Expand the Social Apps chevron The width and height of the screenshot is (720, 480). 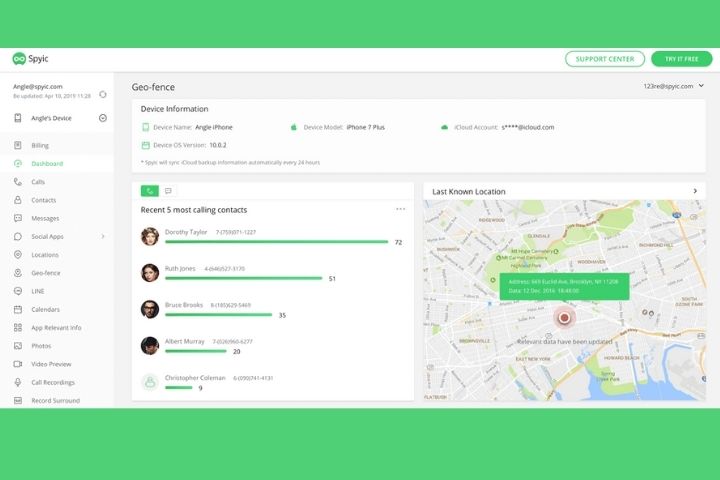pos(103,237)
